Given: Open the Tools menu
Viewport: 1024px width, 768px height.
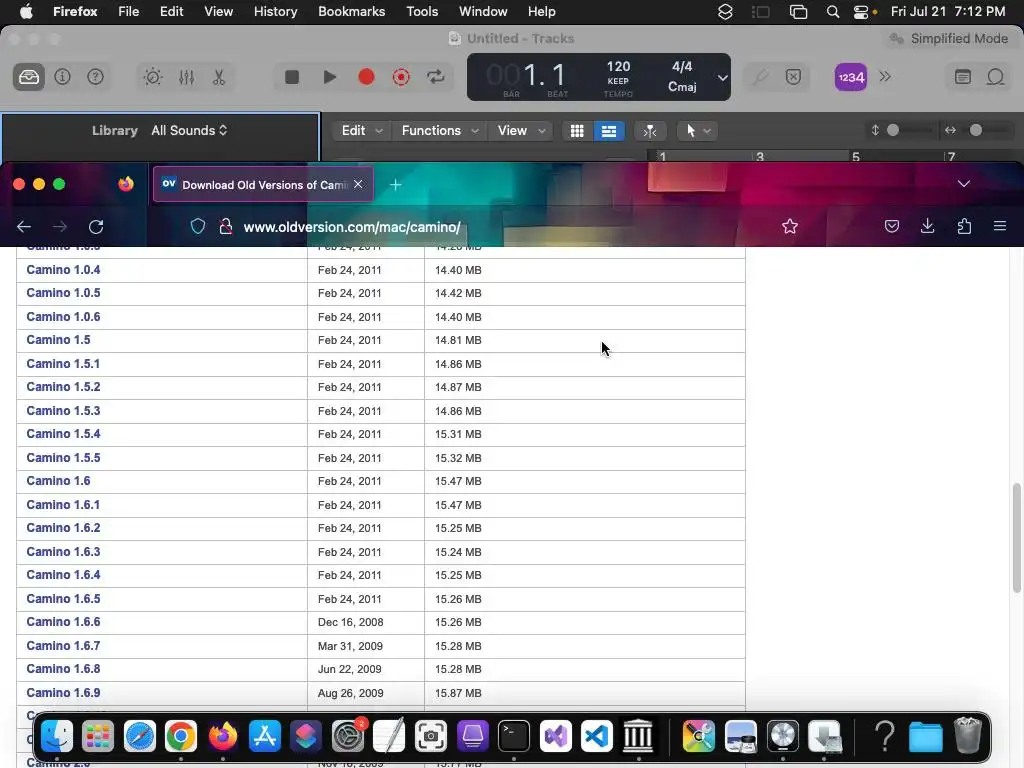Looking at the screenshot, I should (x=422, y=11).
